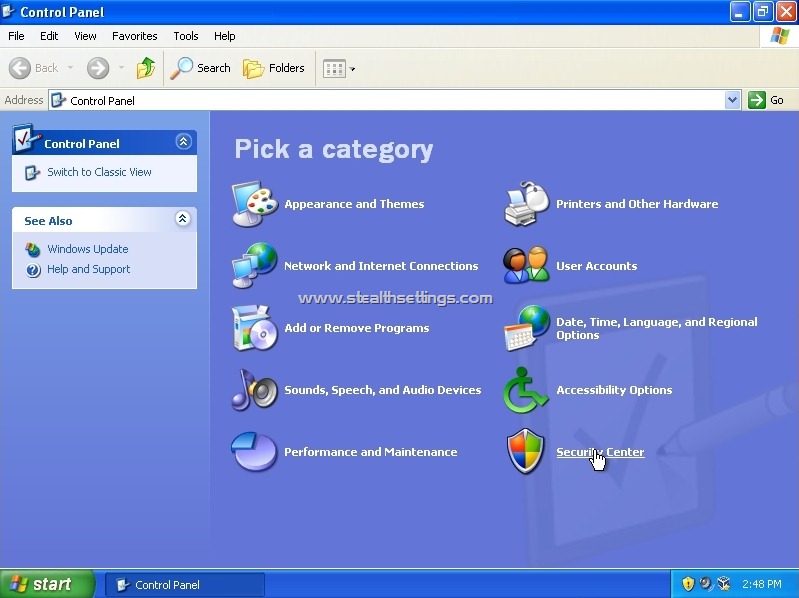
Task: Click the Date, Time, Language calendar globe icon
Action: (526, 328)
